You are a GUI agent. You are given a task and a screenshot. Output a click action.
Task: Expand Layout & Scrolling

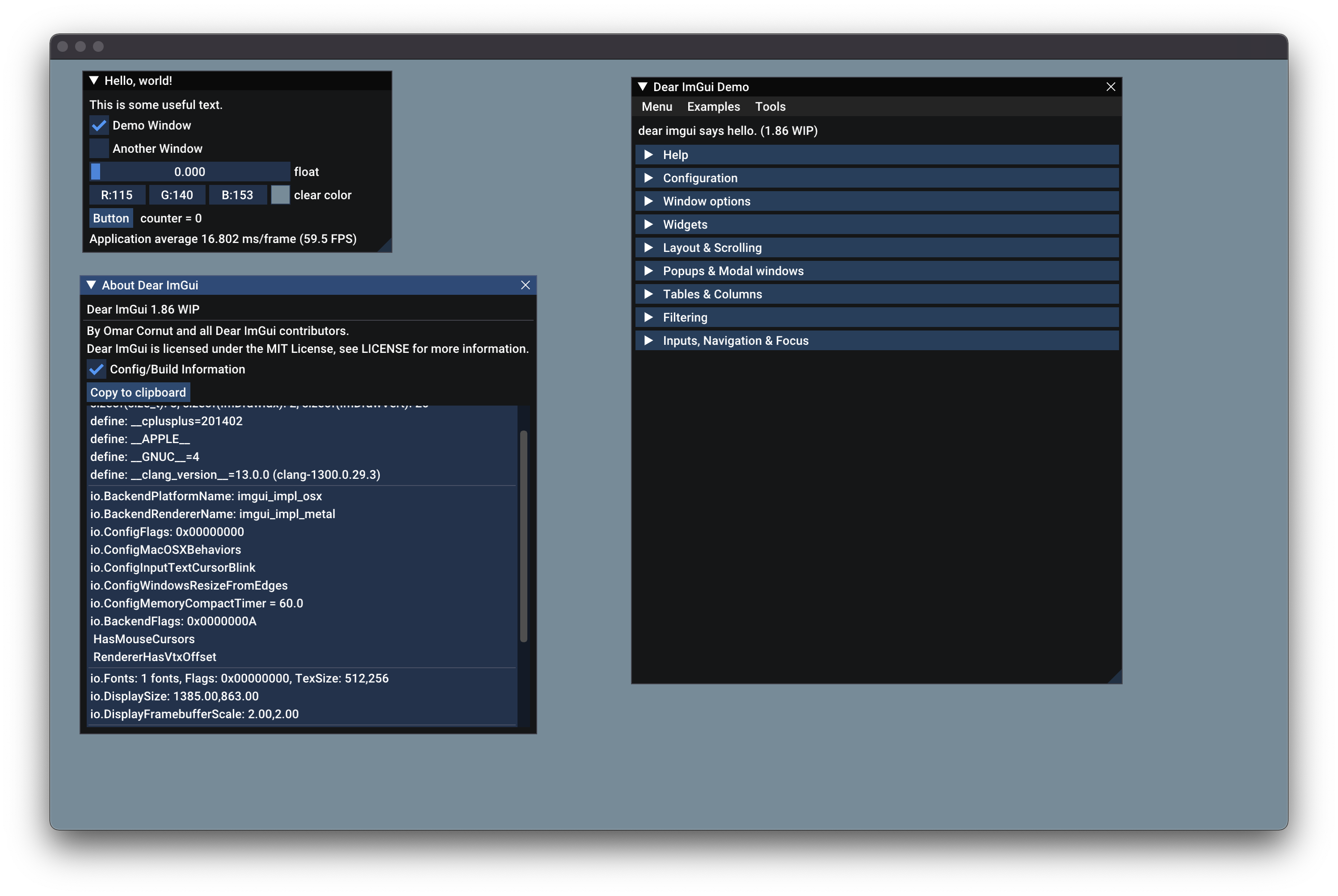point(711,247)
